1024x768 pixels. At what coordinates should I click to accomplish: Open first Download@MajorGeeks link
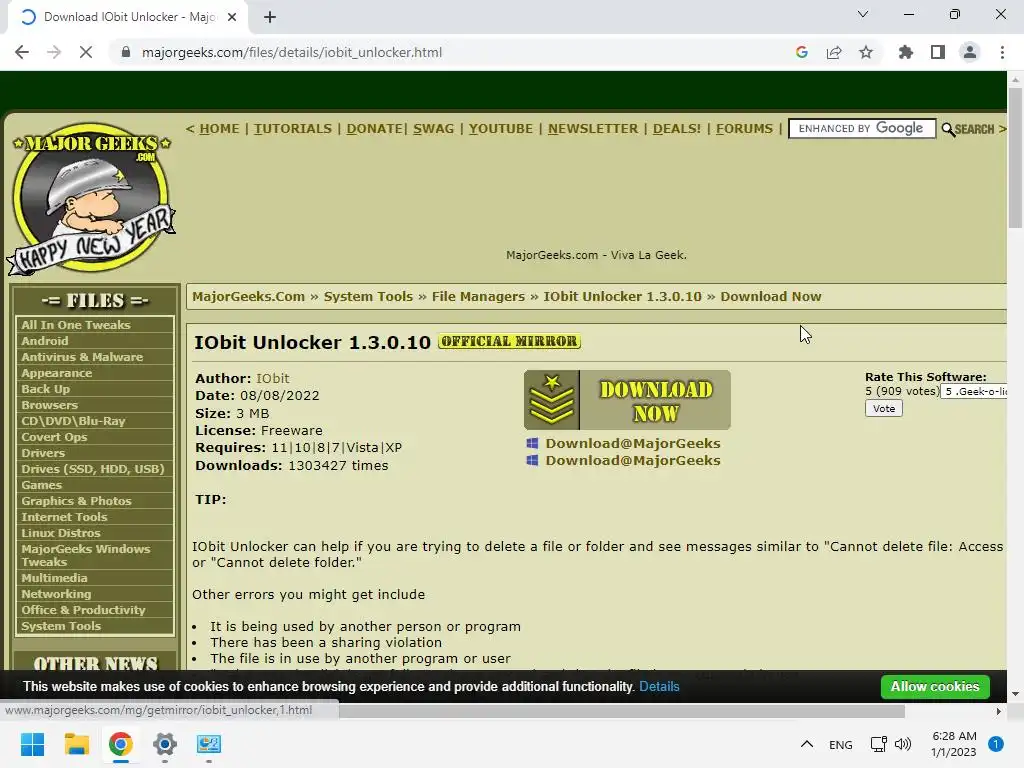tap(633, 443)
